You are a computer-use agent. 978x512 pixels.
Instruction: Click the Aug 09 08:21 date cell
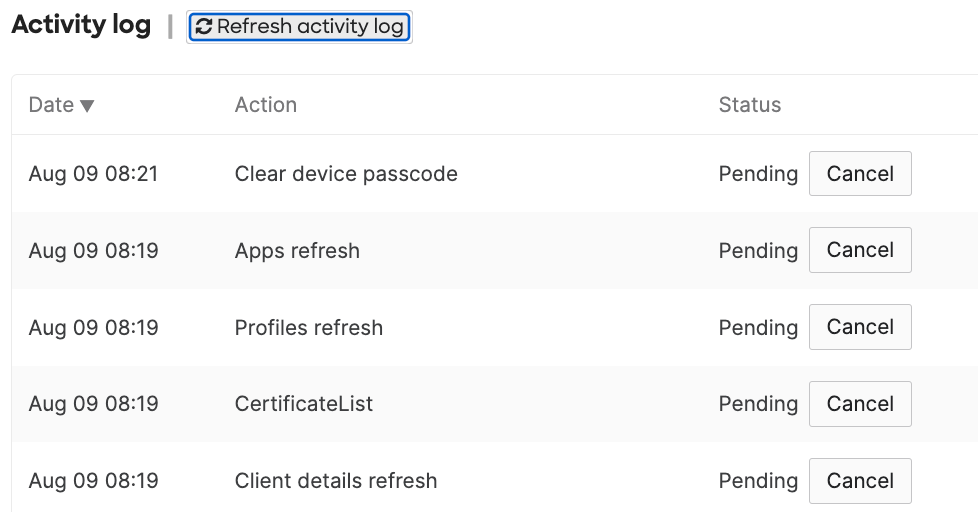[x=93, y=174]
